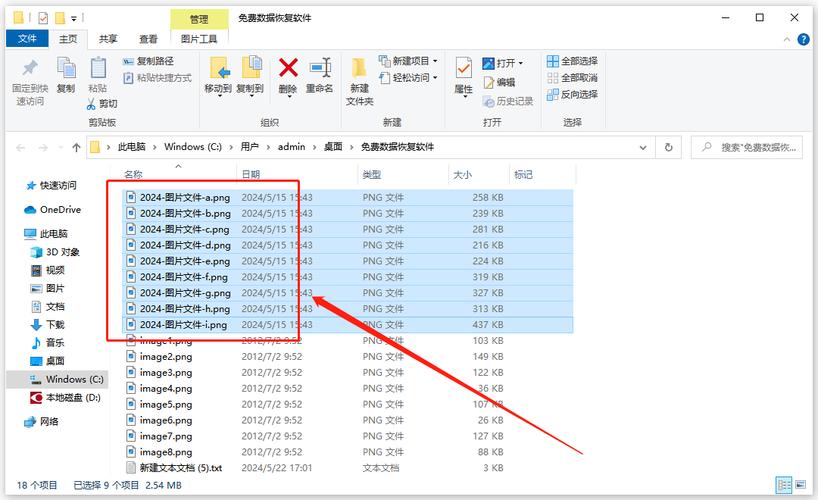Viewport: 818px width, 500px height.
Task: Select 下载 (Downloads) in the sidebar
Action: pyautogui.click(x=48, y=325)
